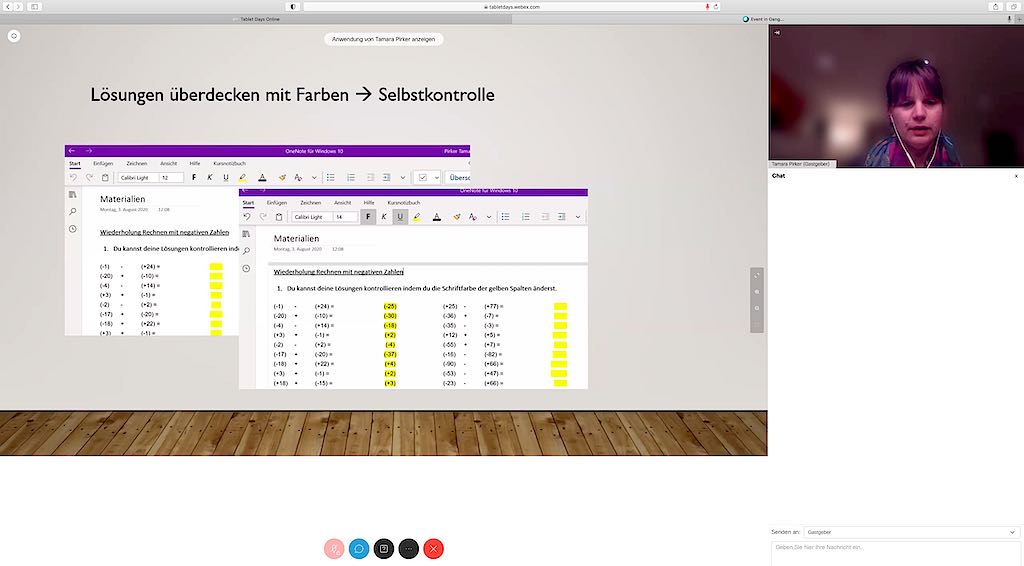
Task: Close the Chat panel
Action: click(x=1016, y=176)
